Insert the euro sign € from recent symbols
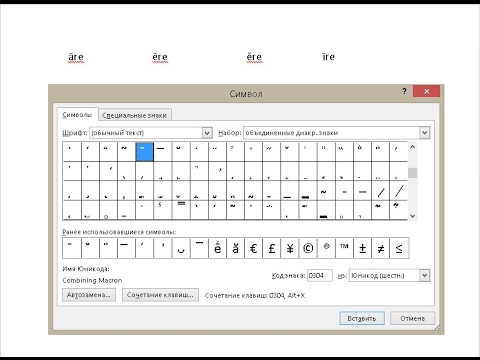480x360 pixels. coord(253,248)
